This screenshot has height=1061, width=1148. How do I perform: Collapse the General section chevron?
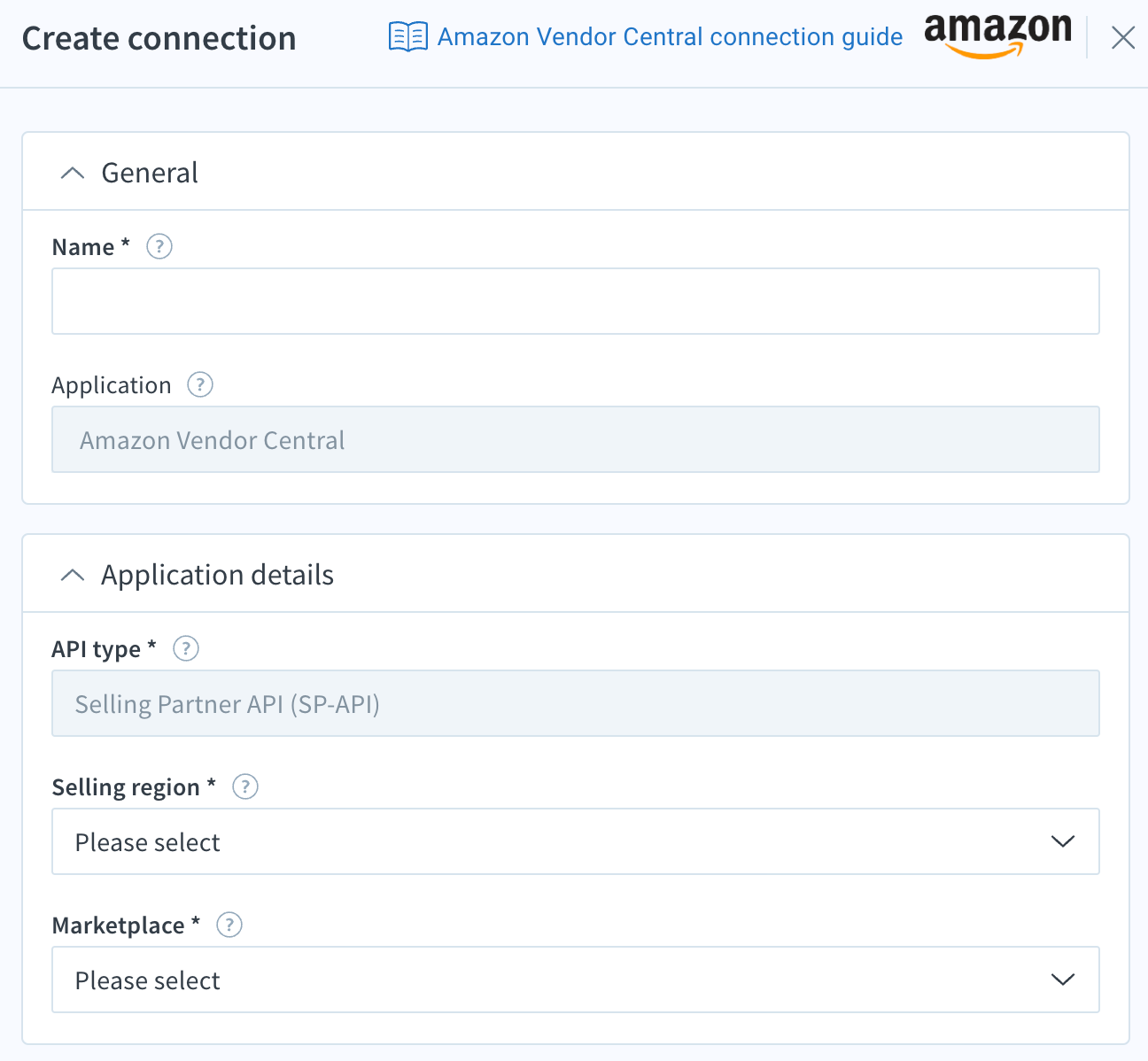pos(73,173)
